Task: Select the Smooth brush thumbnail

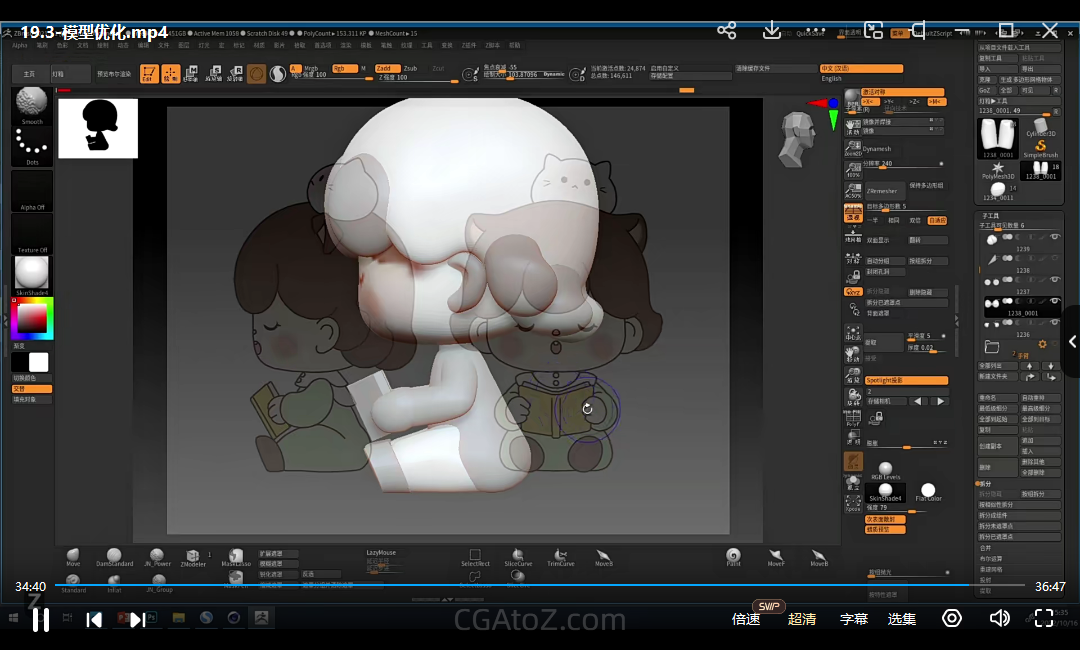Action: [x=32, y=102]
